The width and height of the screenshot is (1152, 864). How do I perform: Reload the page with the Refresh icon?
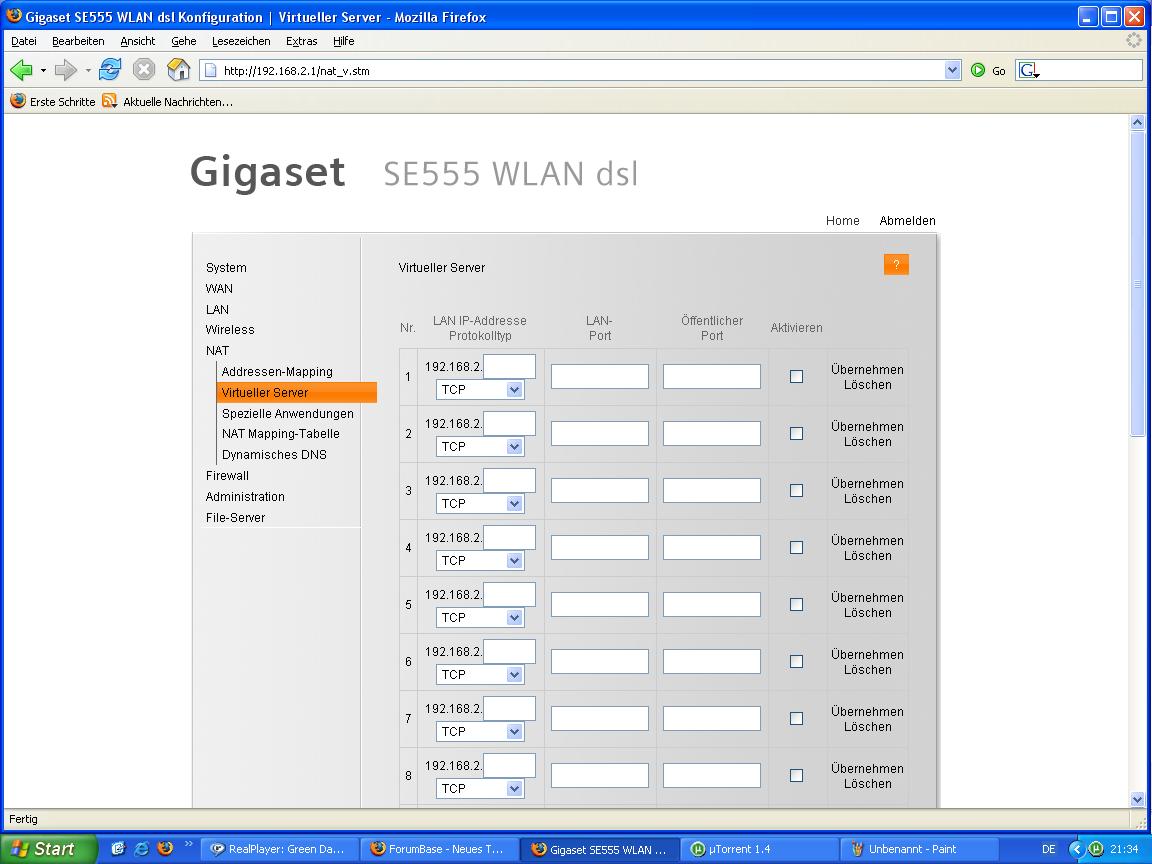110,70
